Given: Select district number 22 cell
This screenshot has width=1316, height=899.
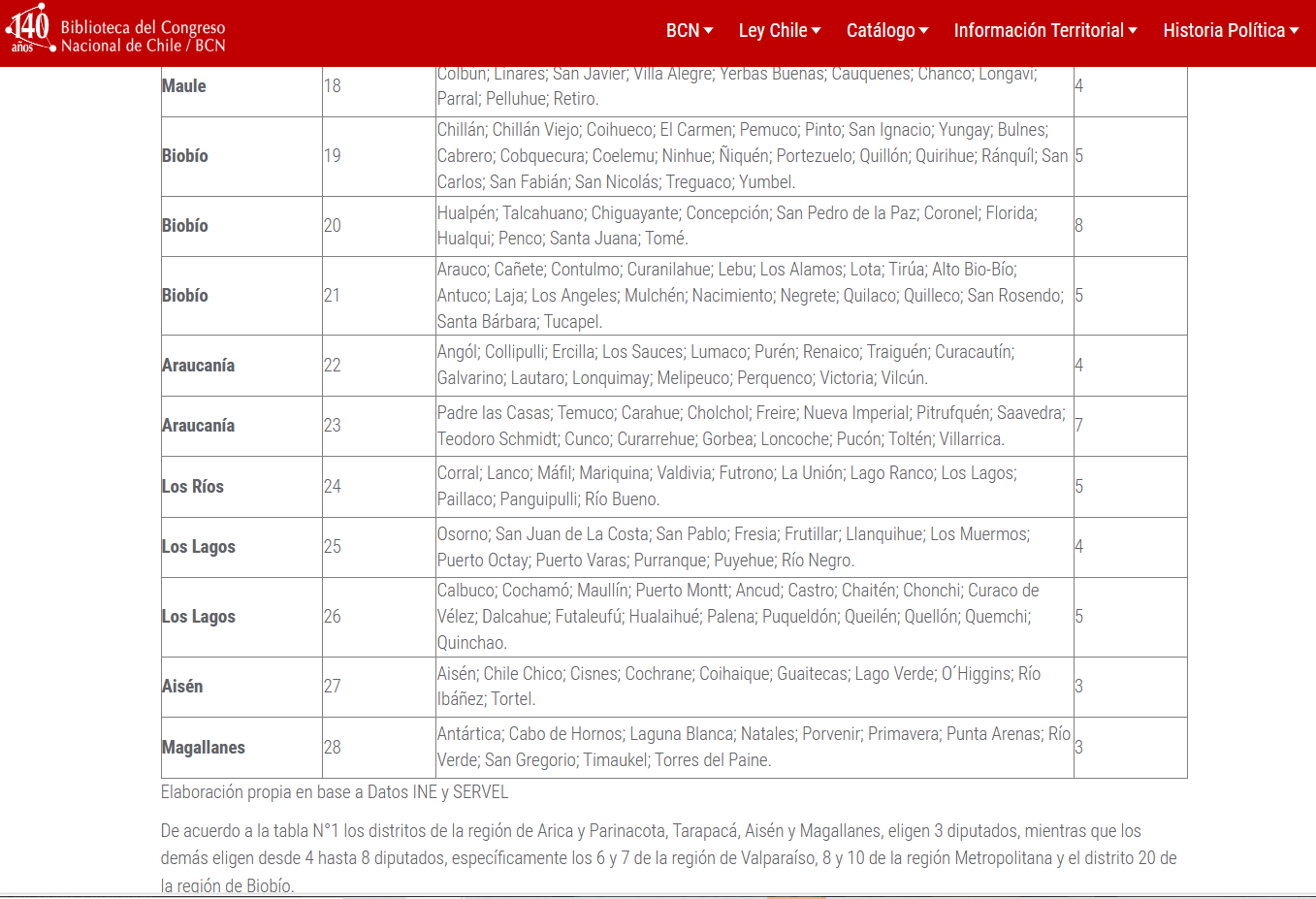Looking at the screenshot, I should (379, 366).
